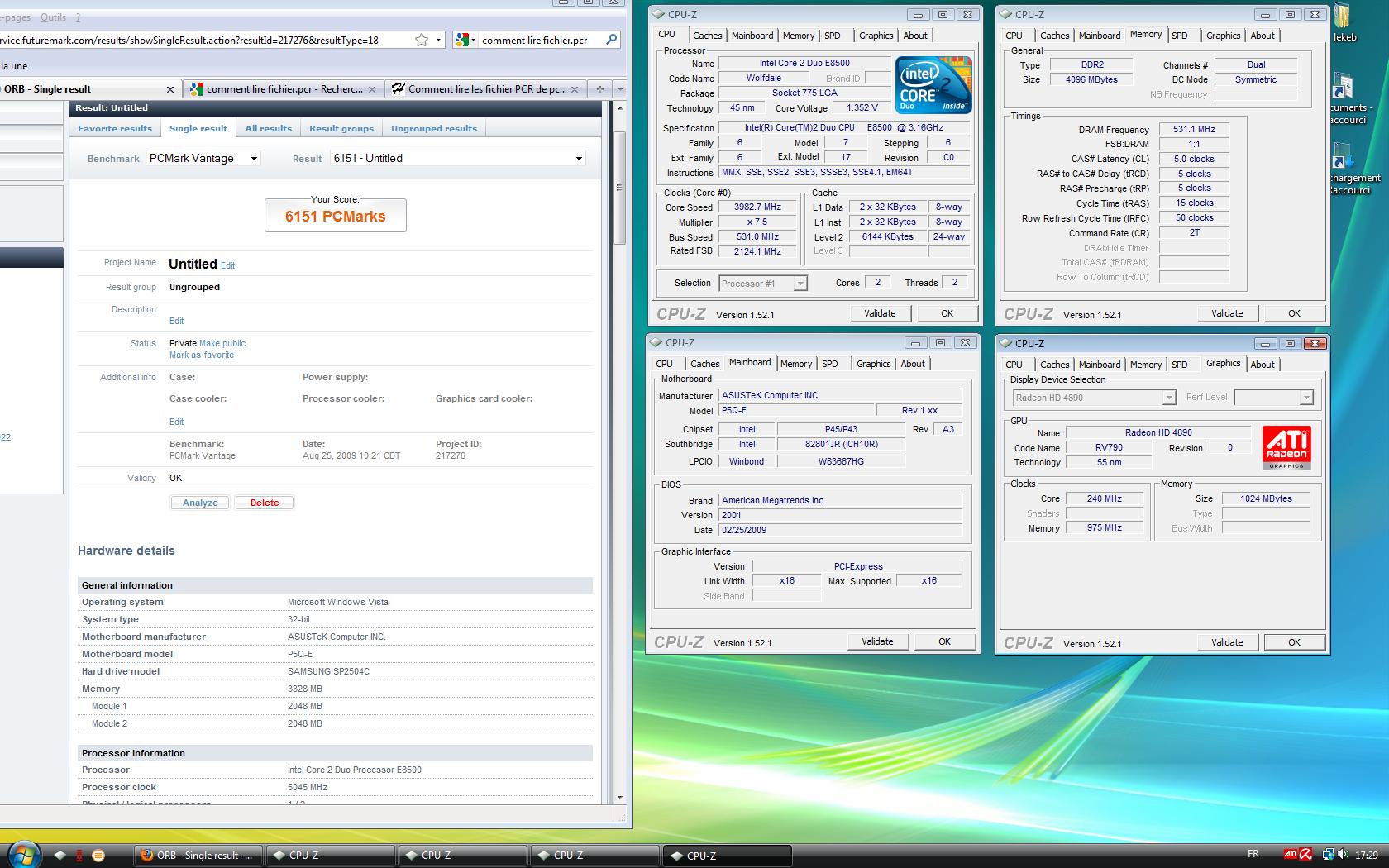Image resolution: width=1389 pixels, height=868 pixels.
Task: Click red quick launch icon in taskbar
Action: pos(79,856)
